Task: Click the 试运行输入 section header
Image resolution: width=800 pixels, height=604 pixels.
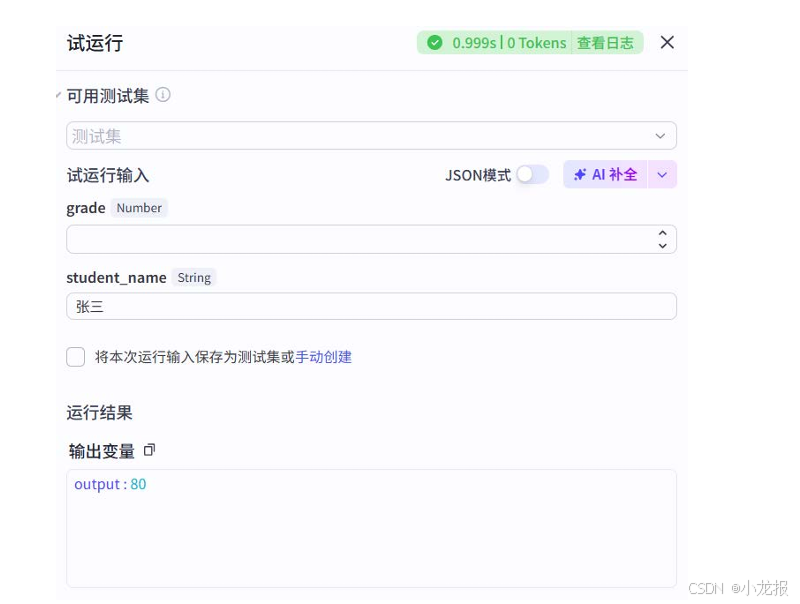Action: (107, 174)
